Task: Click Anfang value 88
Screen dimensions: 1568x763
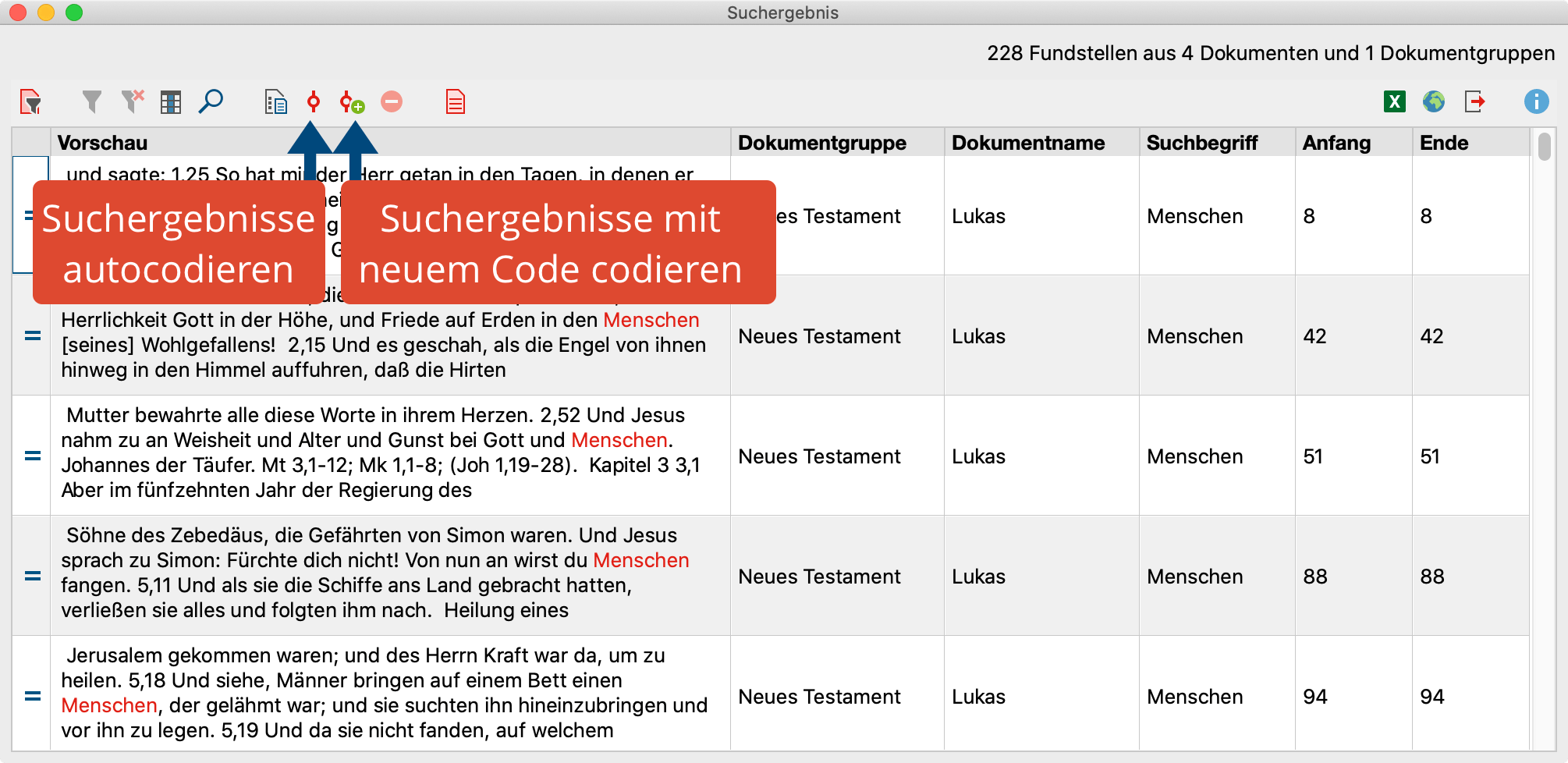Action: point(1315,577)
